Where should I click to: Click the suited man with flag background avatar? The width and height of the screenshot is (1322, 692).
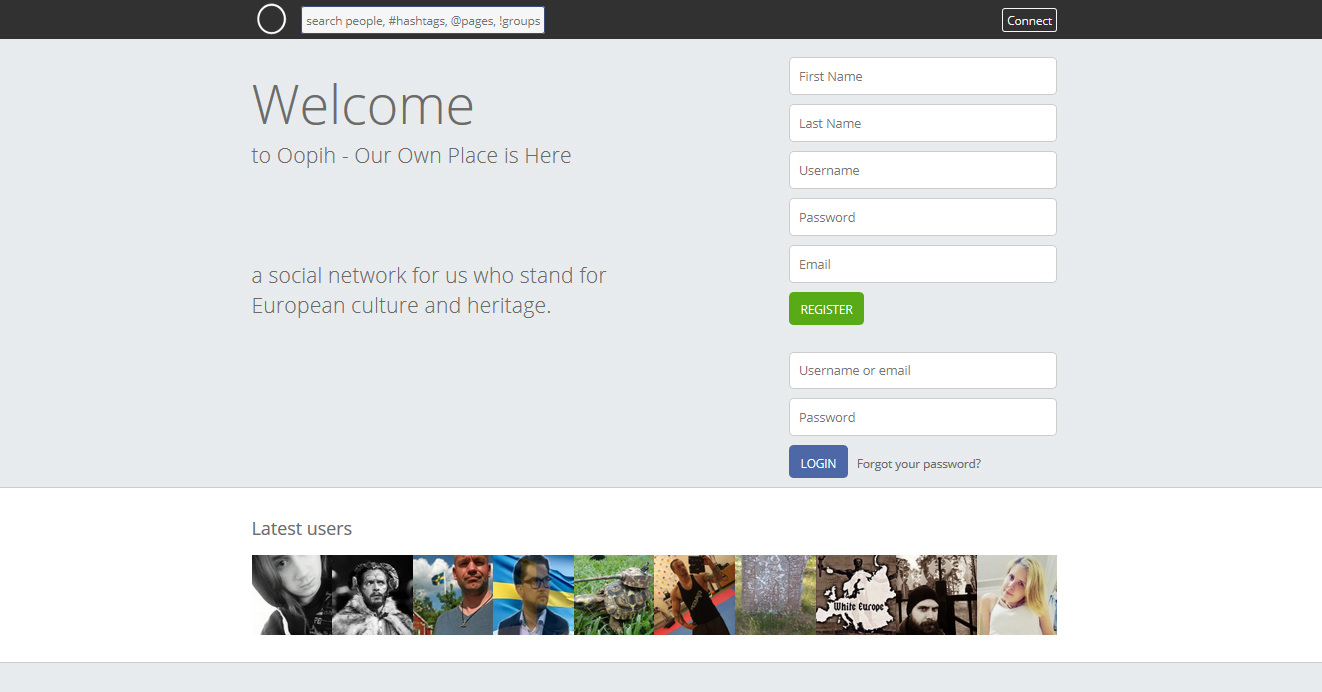[533, 595]
